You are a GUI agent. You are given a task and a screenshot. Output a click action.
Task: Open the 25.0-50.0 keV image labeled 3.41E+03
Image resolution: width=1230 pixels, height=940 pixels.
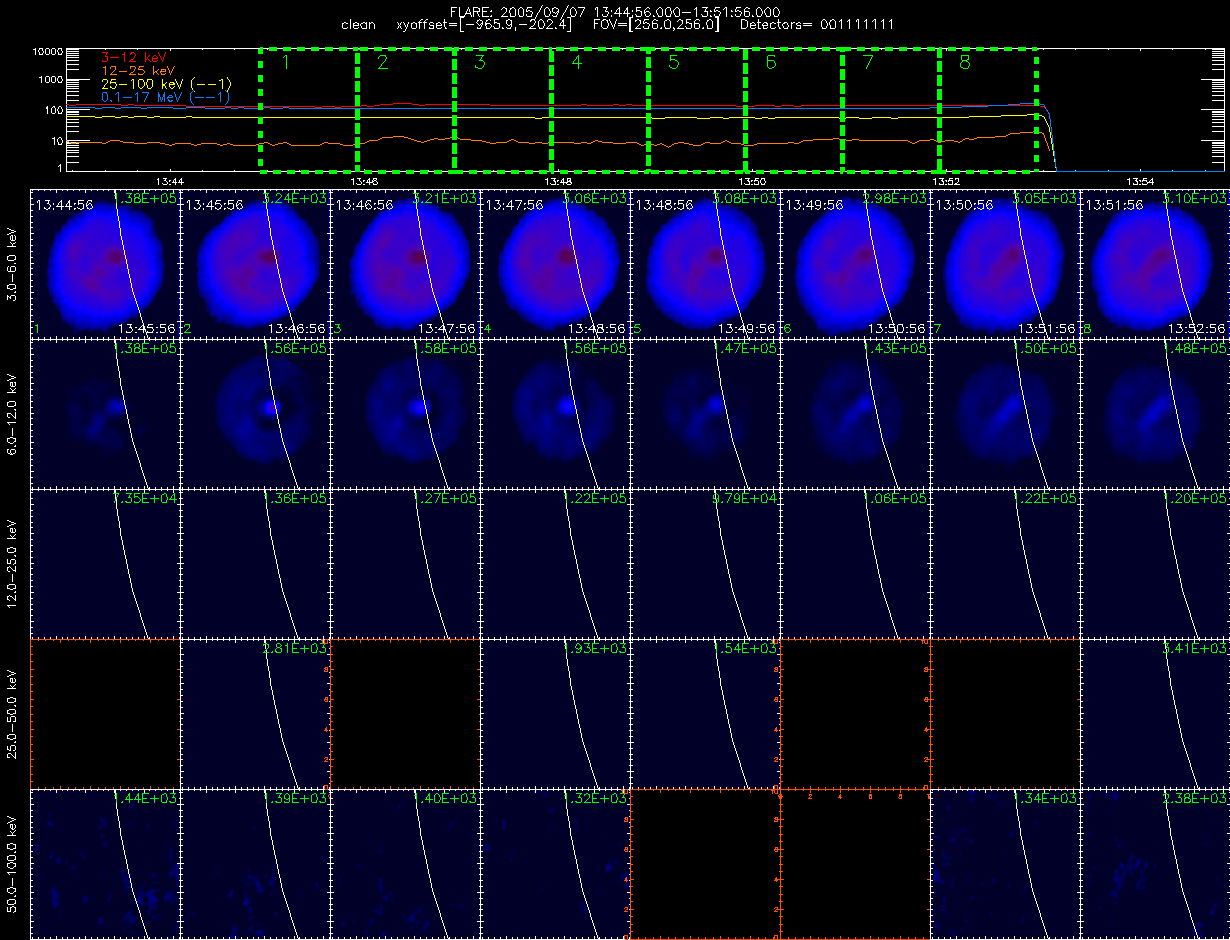tap(1155, 712)
